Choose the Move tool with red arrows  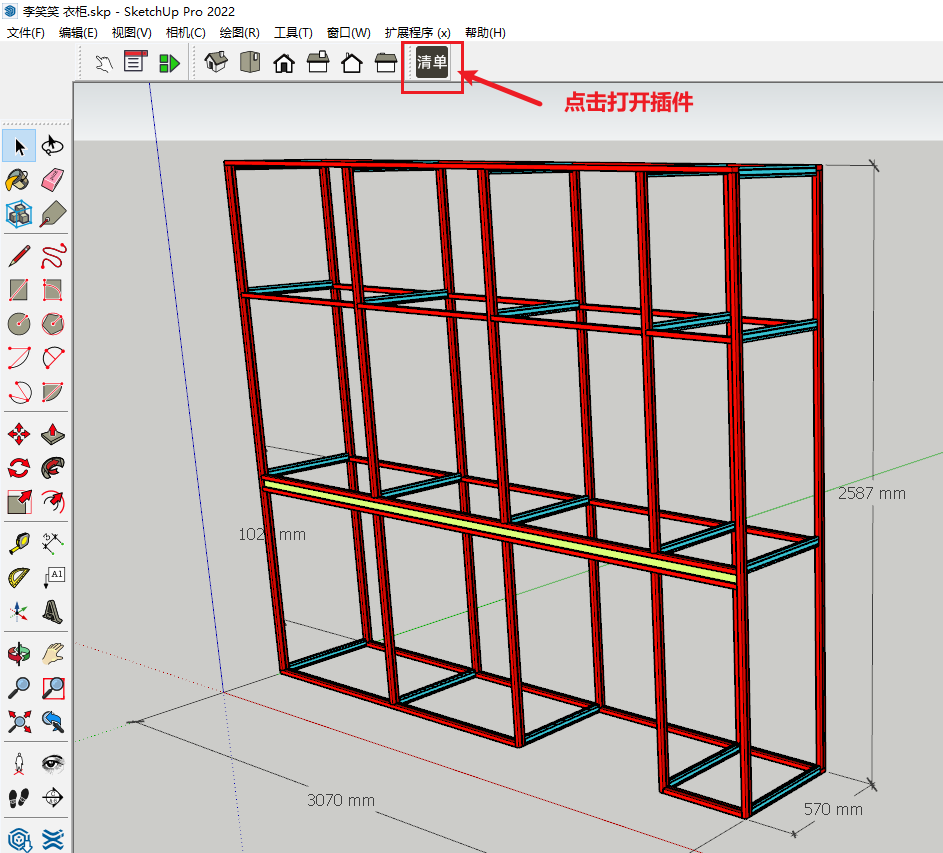[x=19, y=434]
